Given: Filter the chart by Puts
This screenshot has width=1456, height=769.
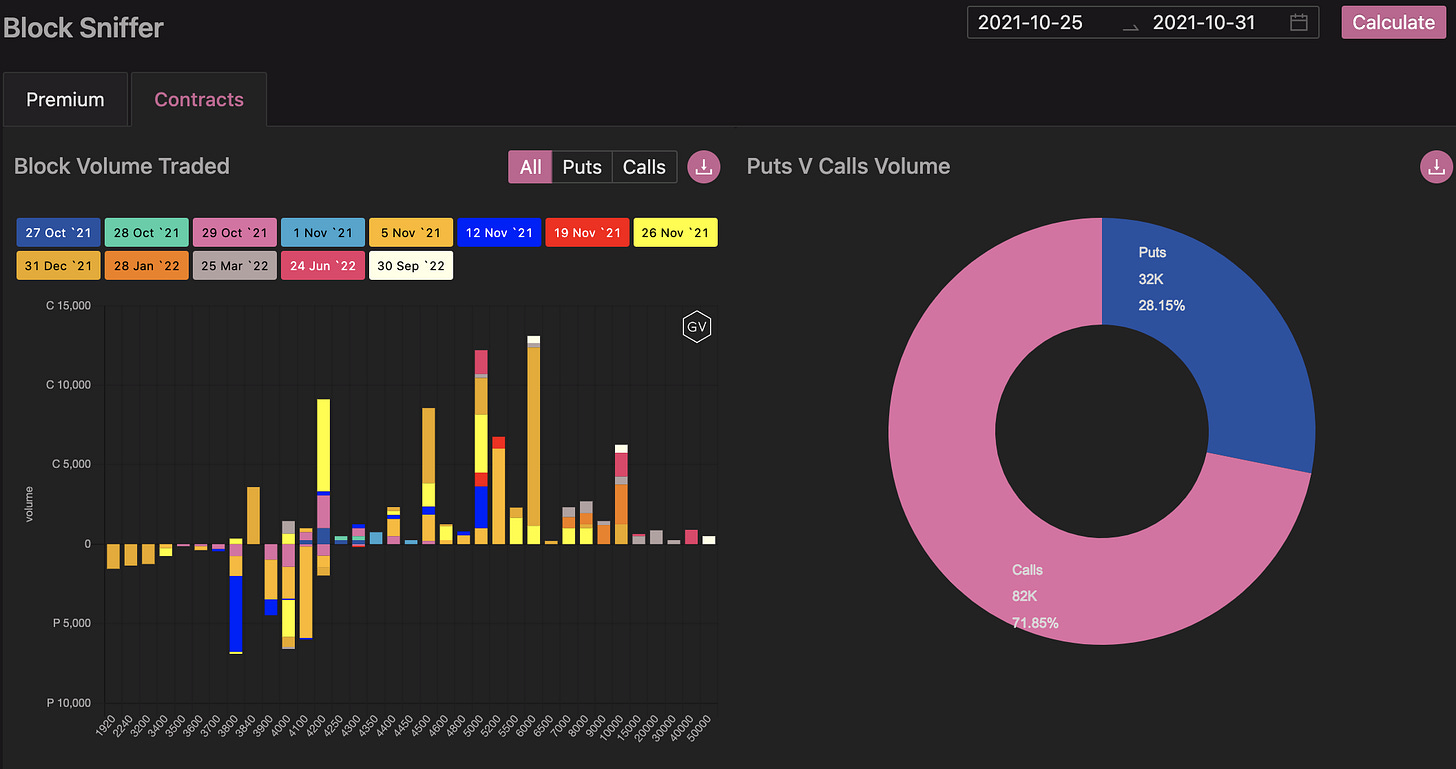Looking at the screenshot, I should point(582,167).
